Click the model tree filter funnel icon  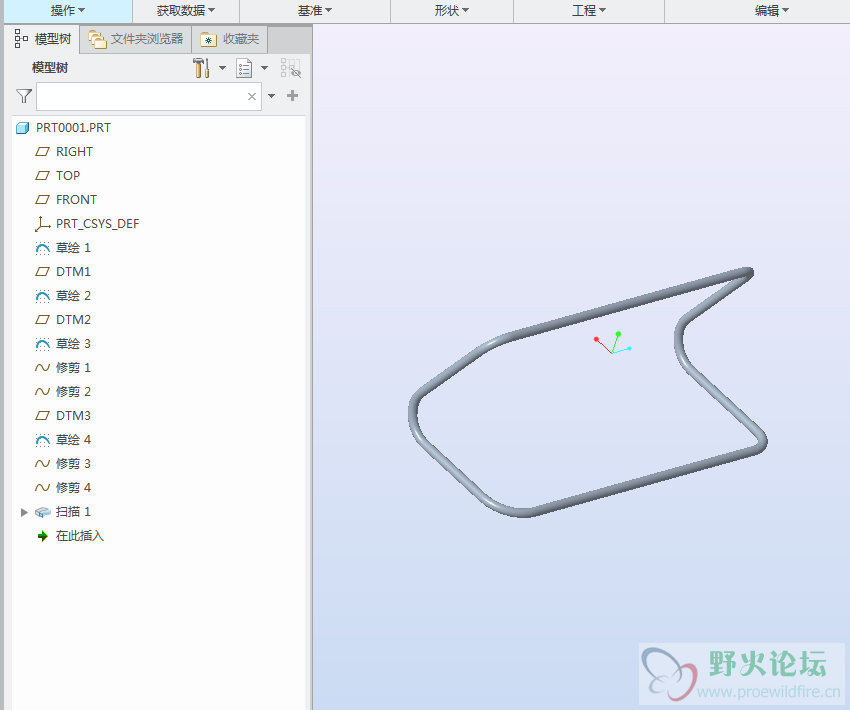(x=24, y=96)
